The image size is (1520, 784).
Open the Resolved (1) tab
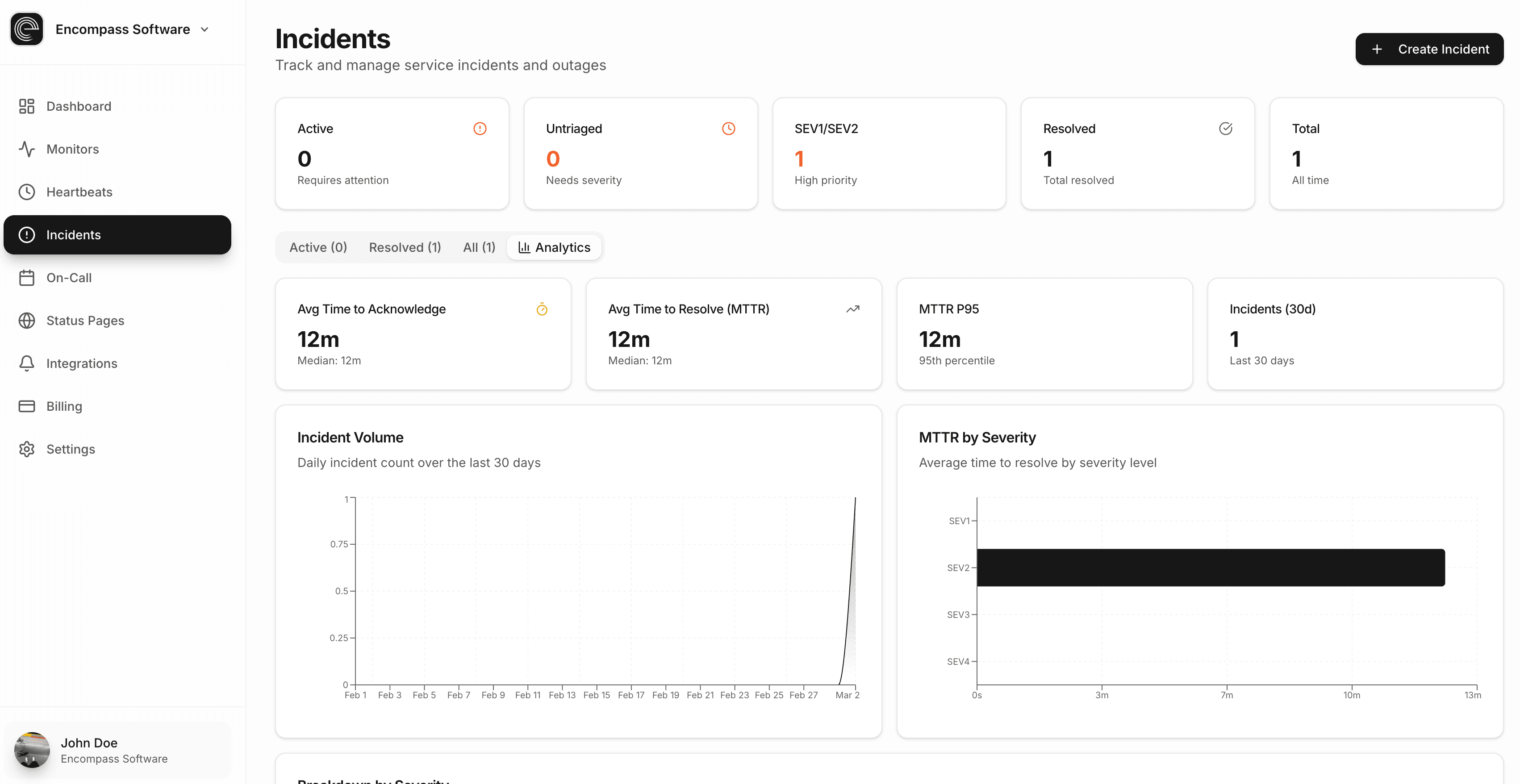click(x=405, y=247)
